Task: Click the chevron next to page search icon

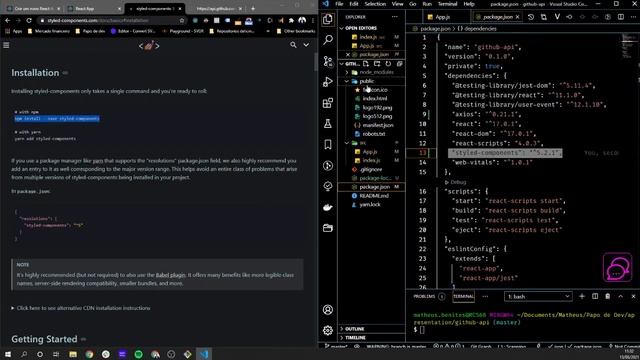Action: pos(306,45)
